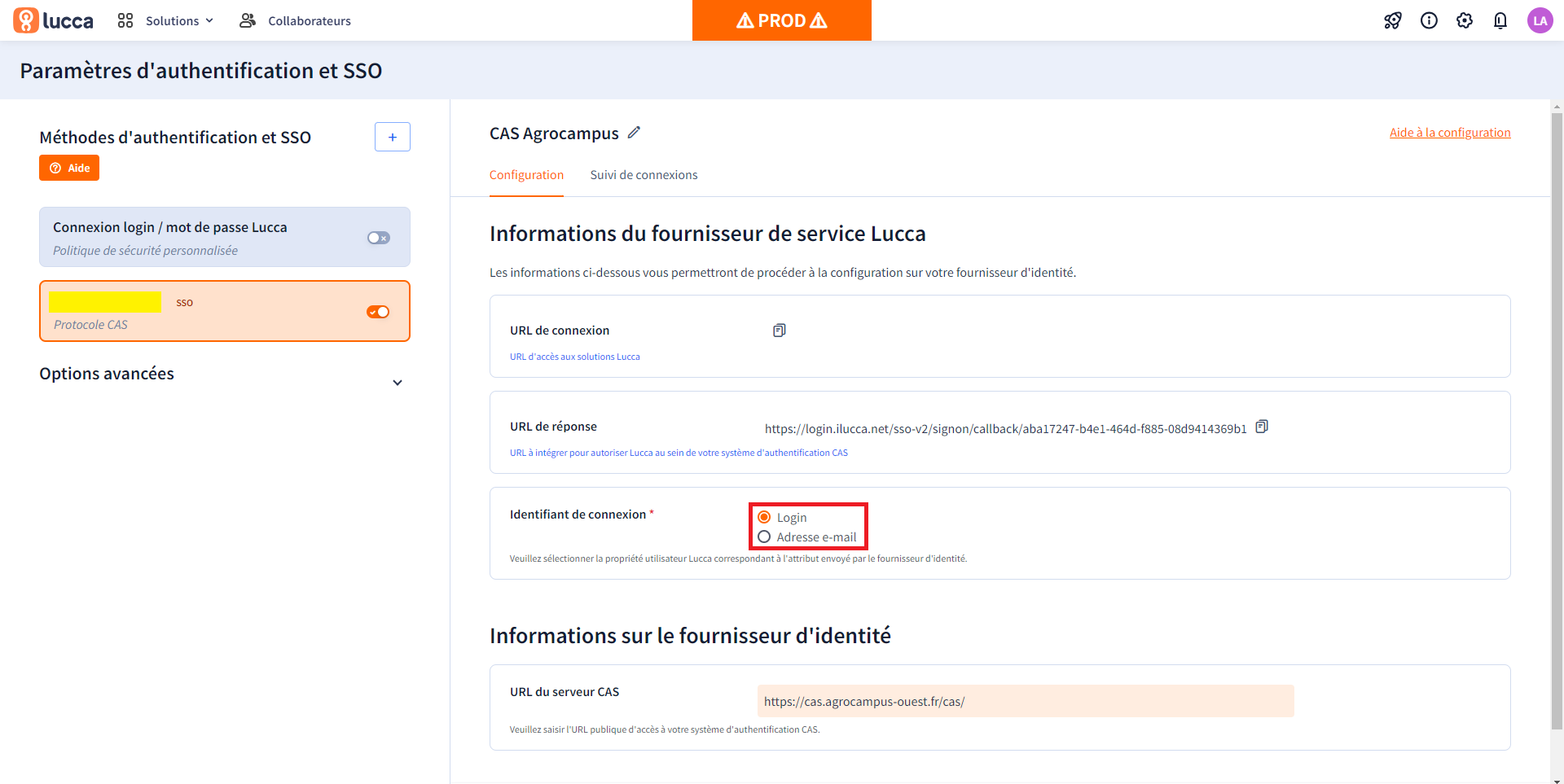Click the Solutions grid icon
Screen dimensions: 1564x784
coord(125,20)
